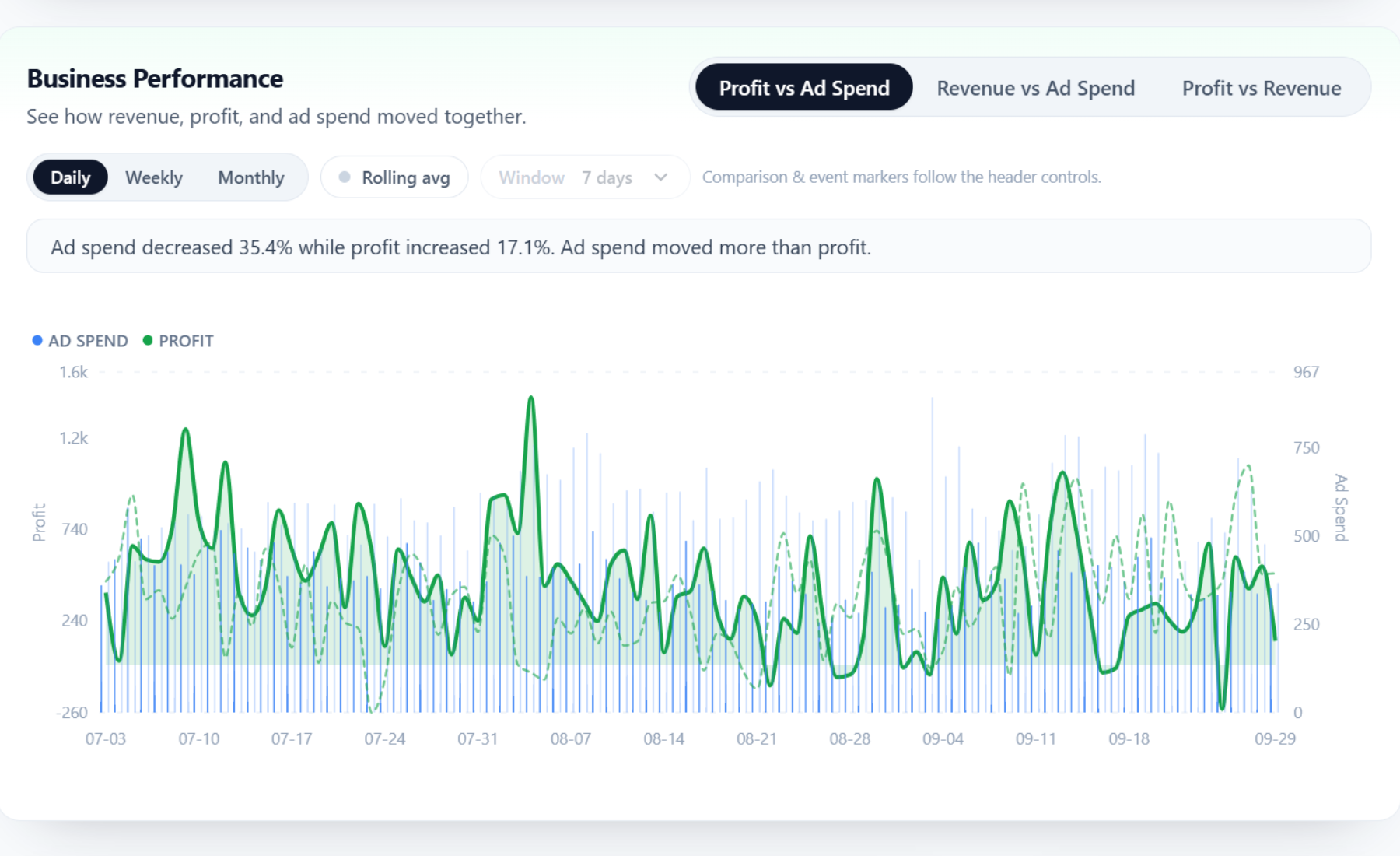The image size is (1400, 856).
Task: Click the -260 profit axis value
Action: coord(72,712)
